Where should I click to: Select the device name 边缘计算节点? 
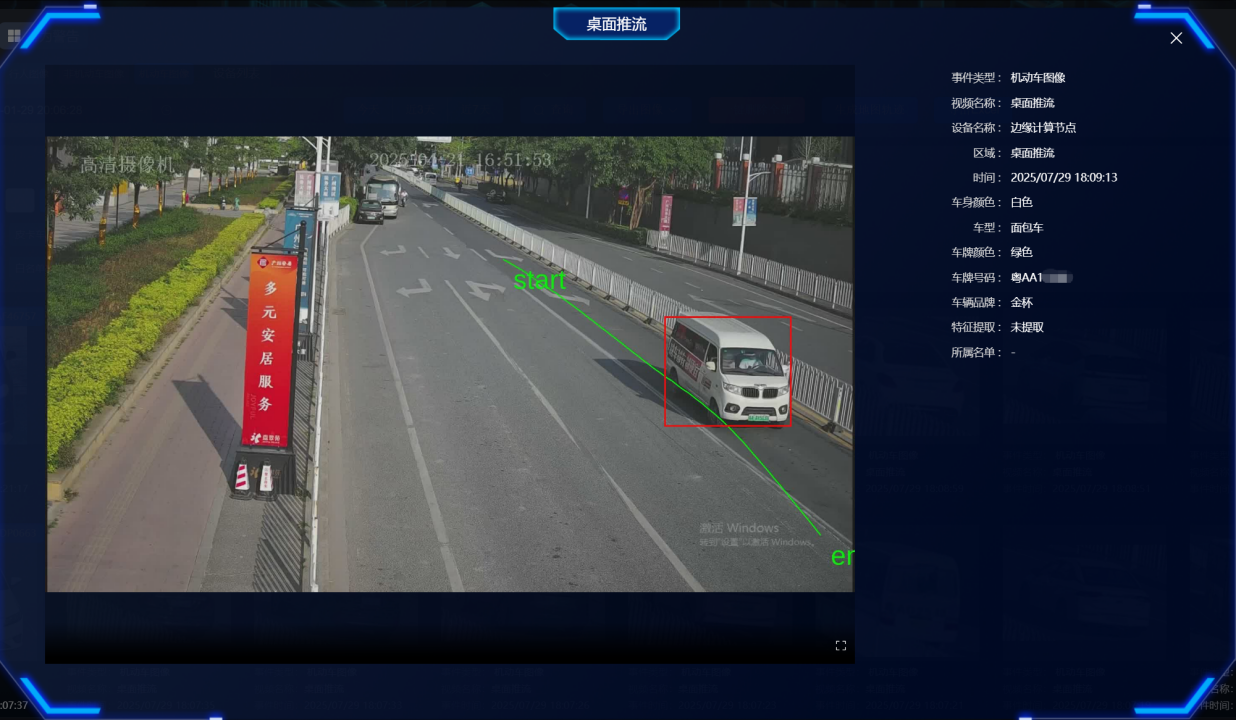1043,128
